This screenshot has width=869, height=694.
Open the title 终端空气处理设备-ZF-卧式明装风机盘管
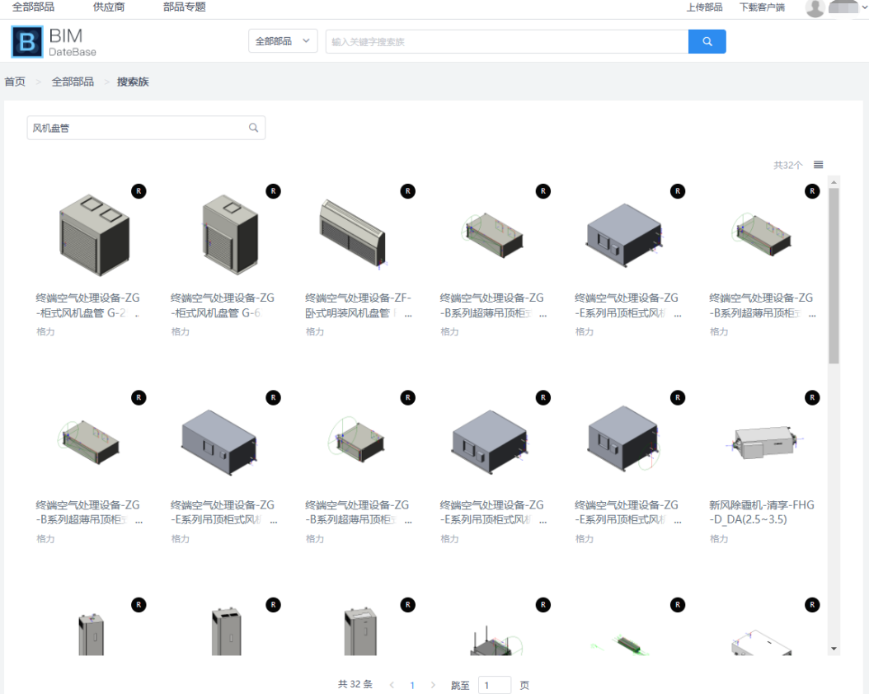pos(359,305)
